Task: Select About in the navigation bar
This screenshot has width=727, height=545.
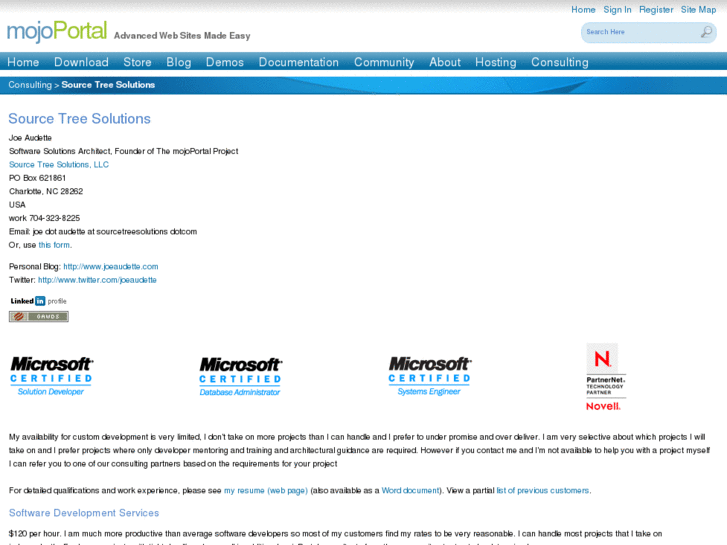Action: tap(445, 62)
